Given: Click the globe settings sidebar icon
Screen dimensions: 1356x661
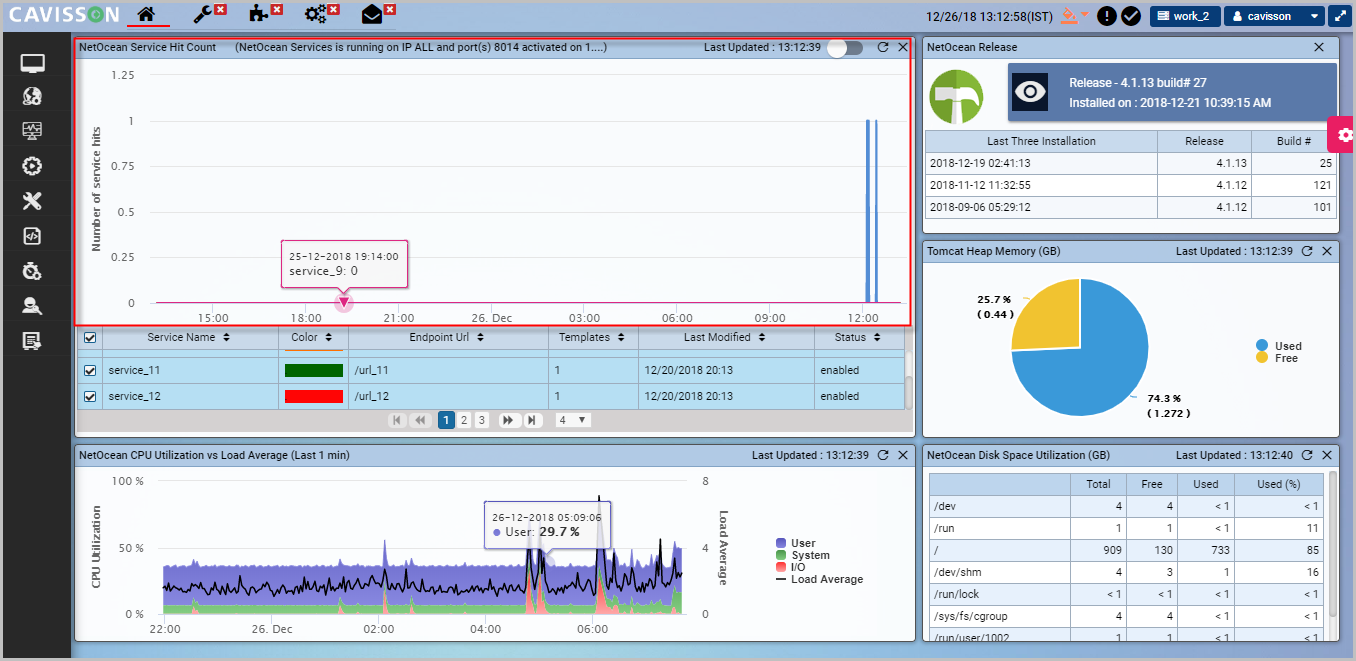Looking at the screenshot, I should (x=33, y=97).
